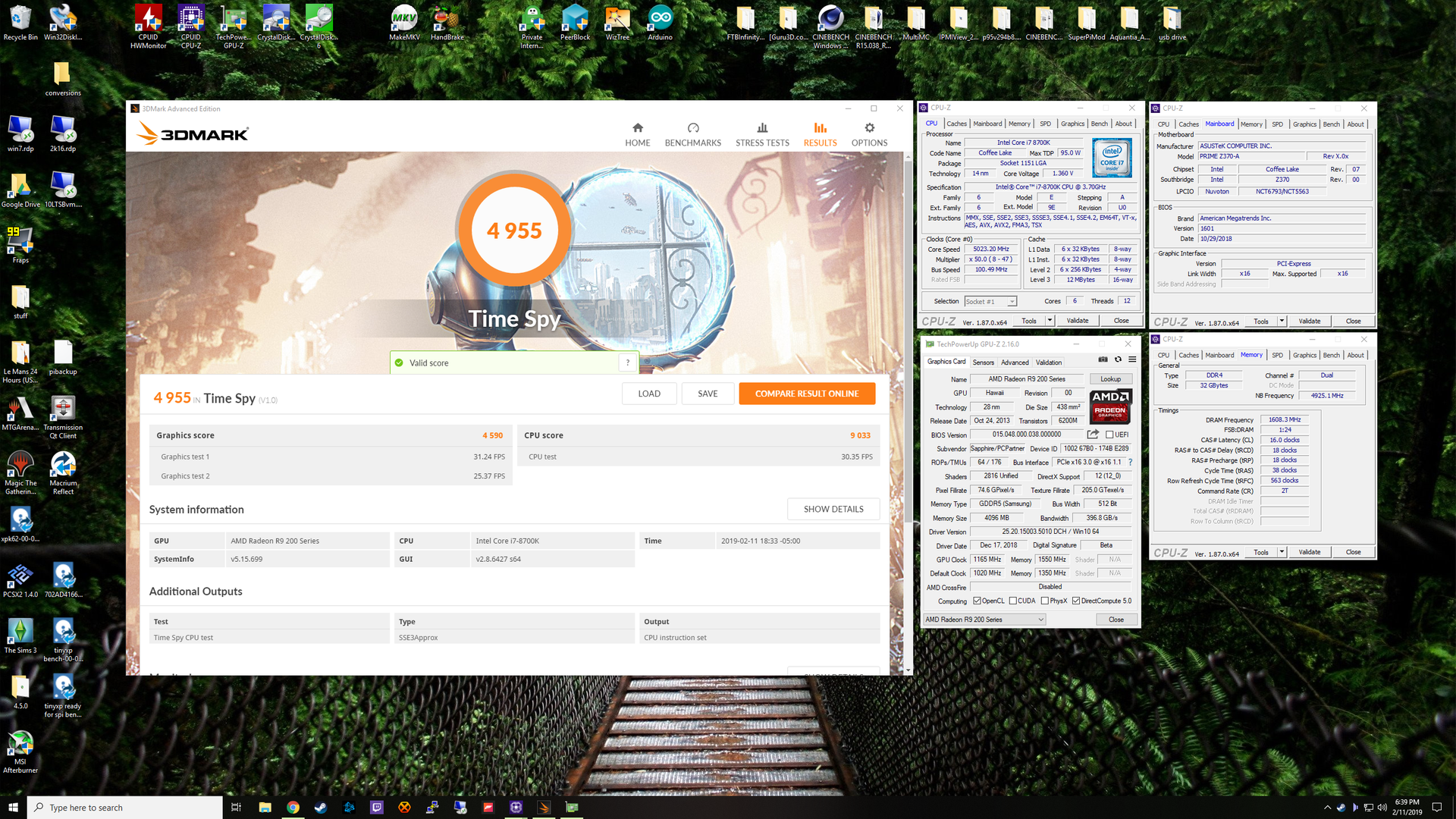This screenshot has height=819, width=1456.
Task: Open Steam from the taskbar
Action: pos(321,807)
